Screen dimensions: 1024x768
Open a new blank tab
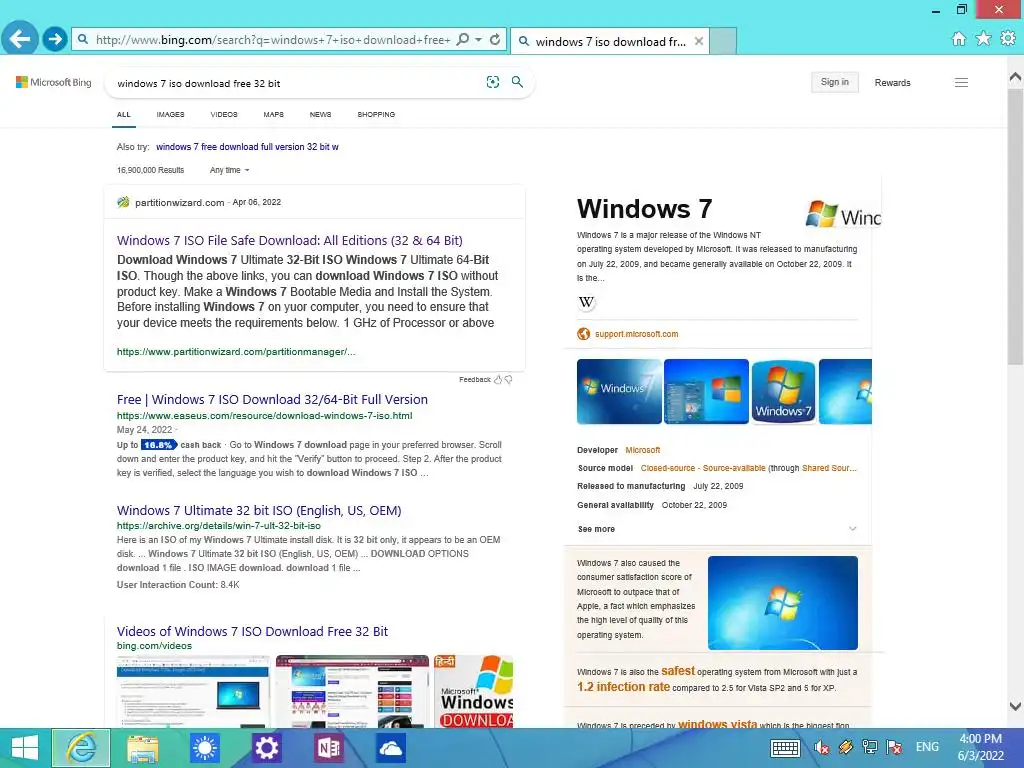(723, 41)
